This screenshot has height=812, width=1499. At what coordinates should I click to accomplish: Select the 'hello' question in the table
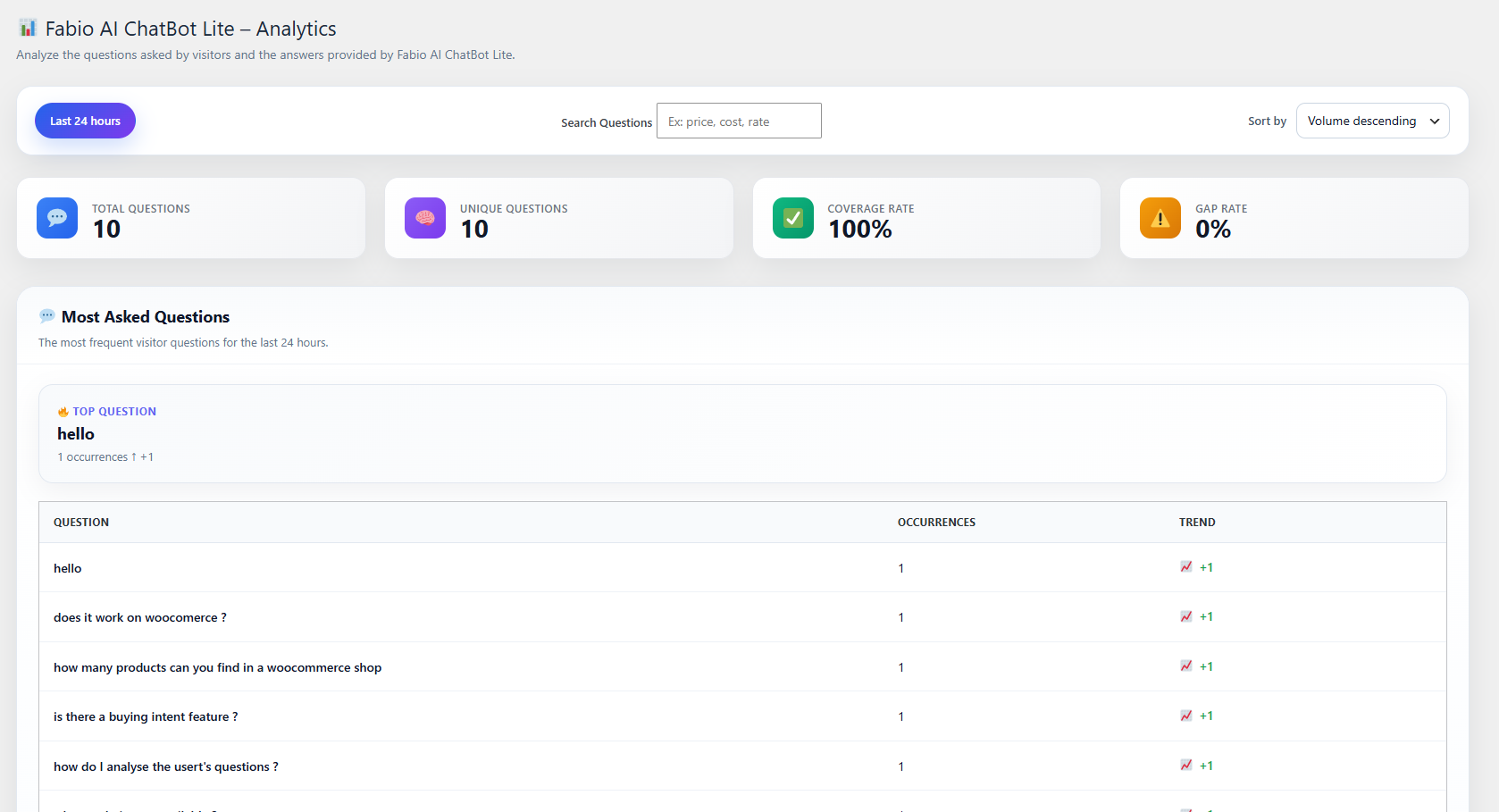point(68,568)
